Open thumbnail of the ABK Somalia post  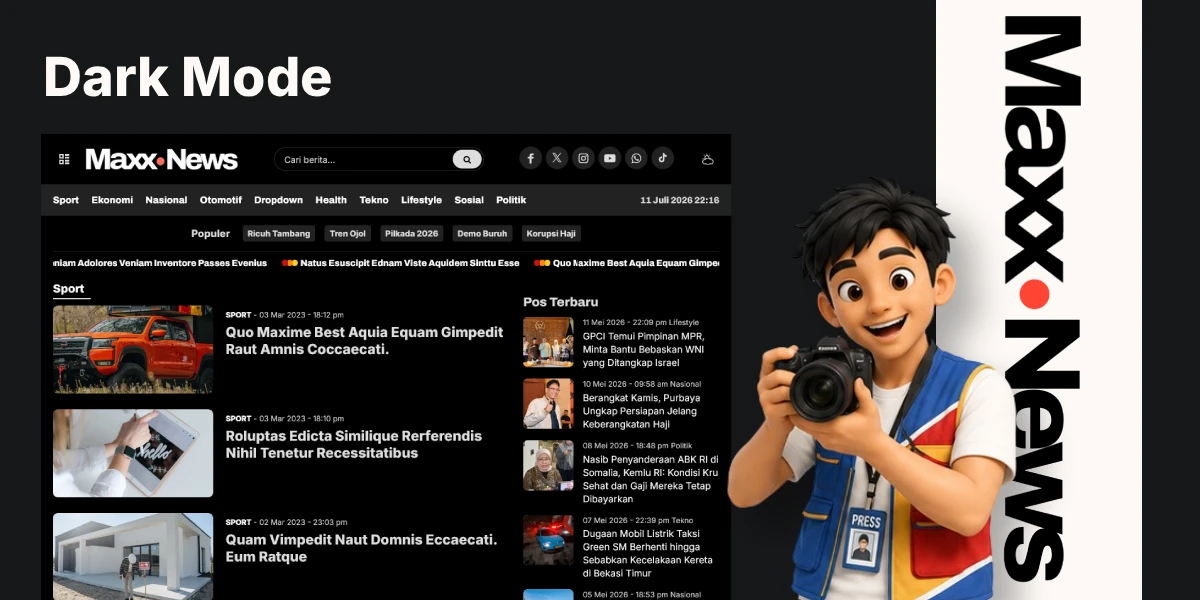[548, 465]
